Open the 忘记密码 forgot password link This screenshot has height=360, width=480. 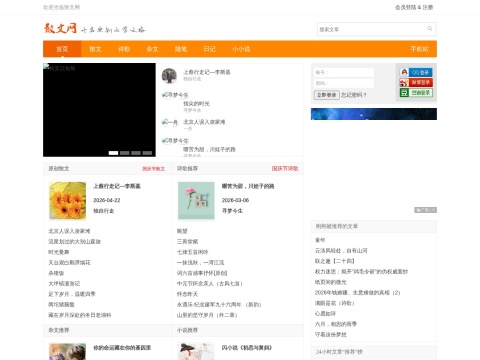pos(353,95)
